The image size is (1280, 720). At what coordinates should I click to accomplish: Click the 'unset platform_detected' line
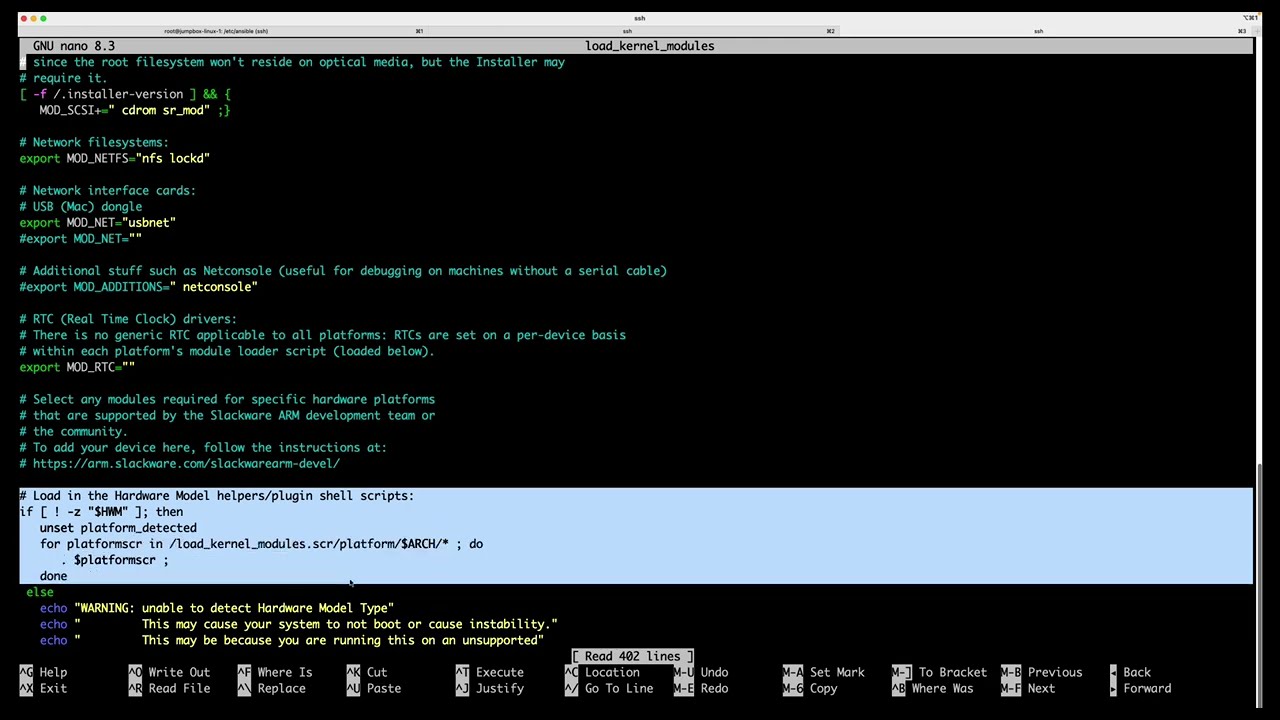pos(118,528)
